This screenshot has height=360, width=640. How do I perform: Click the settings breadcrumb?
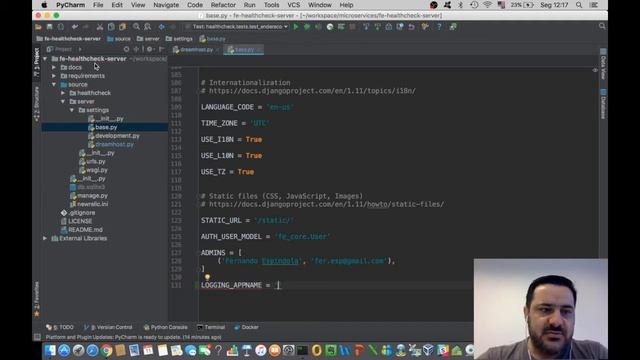pos(179,39)
